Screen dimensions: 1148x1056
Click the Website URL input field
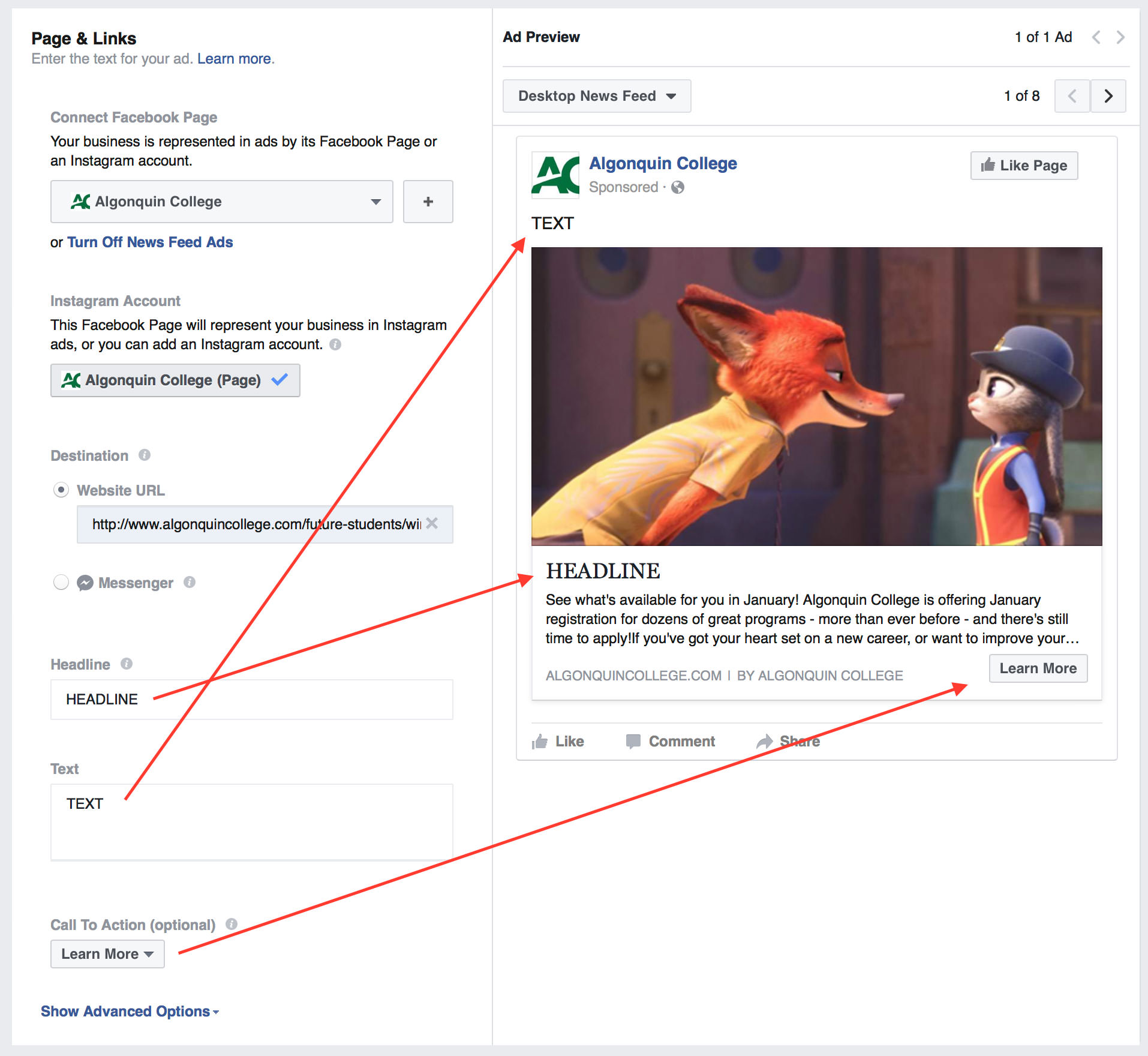point(265,524)
